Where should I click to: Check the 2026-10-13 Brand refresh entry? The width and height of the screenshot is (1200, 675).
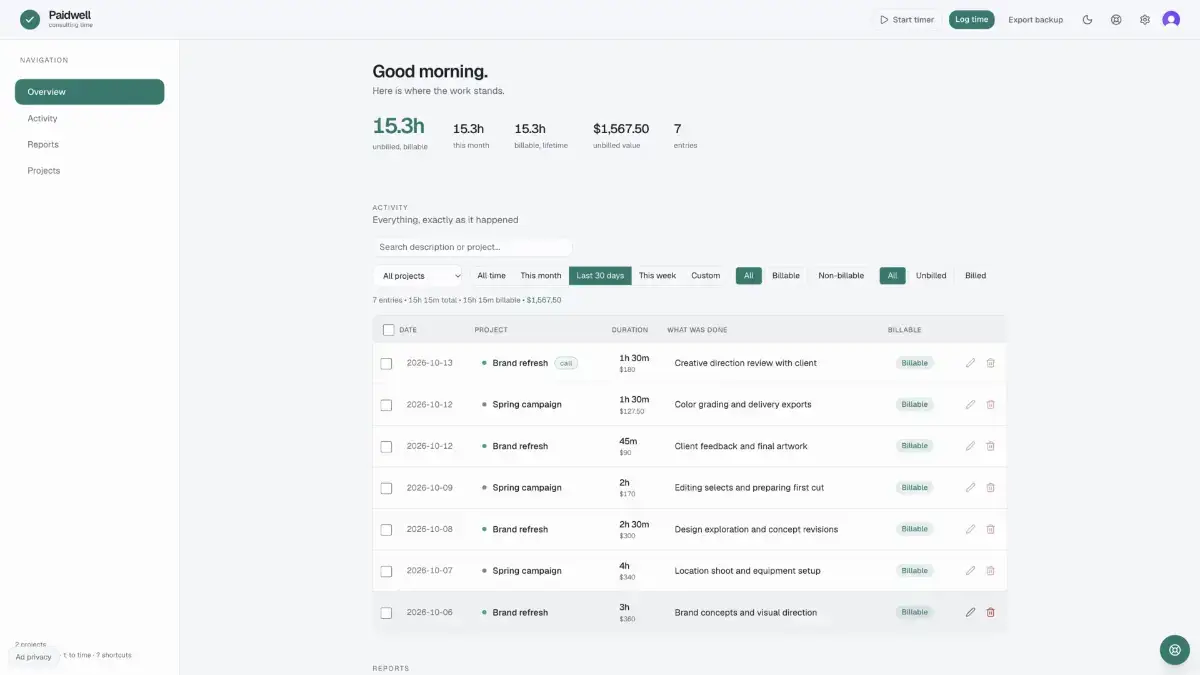[386, 363]
